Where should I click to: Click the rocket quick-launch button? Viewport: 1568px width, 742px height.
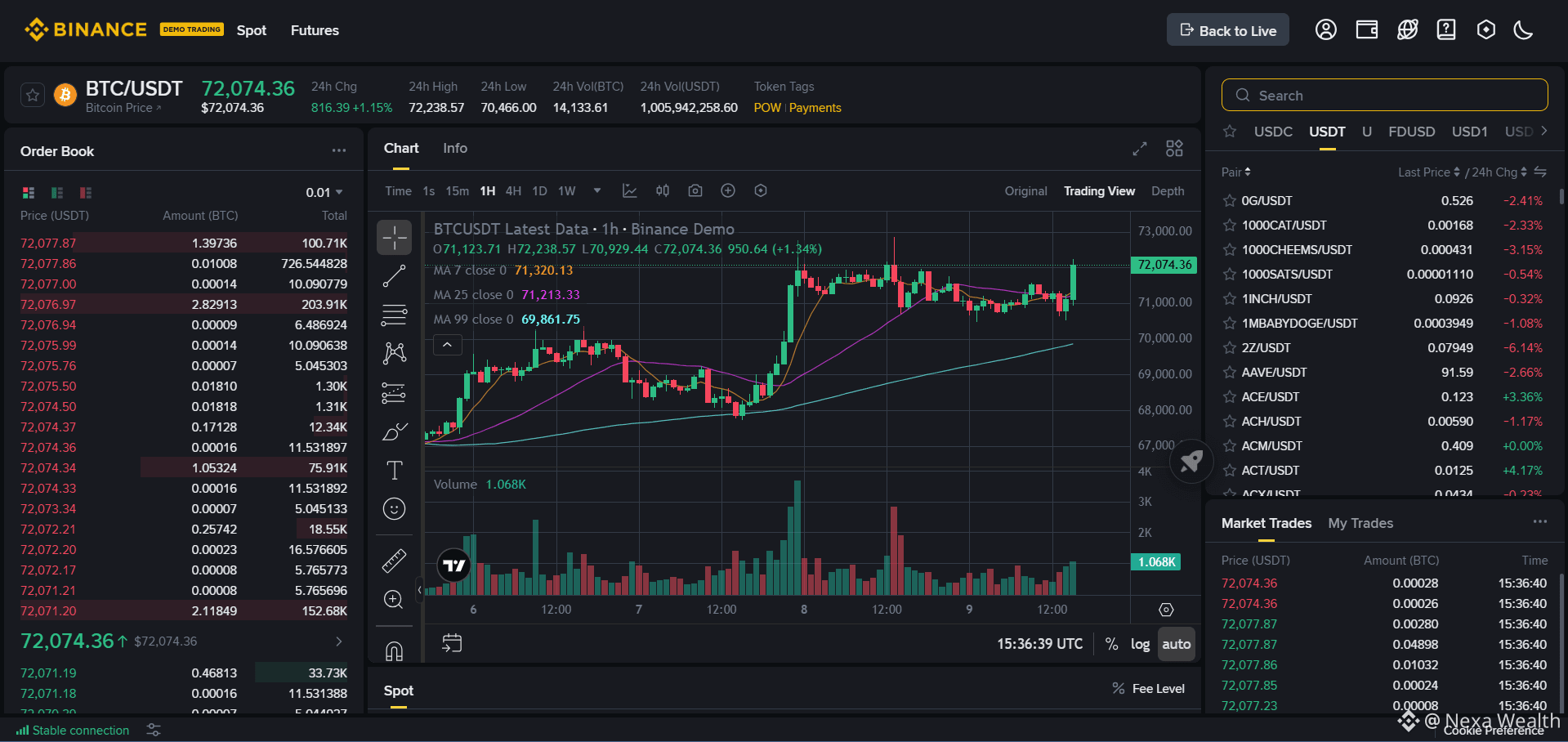pos(1191,462)
